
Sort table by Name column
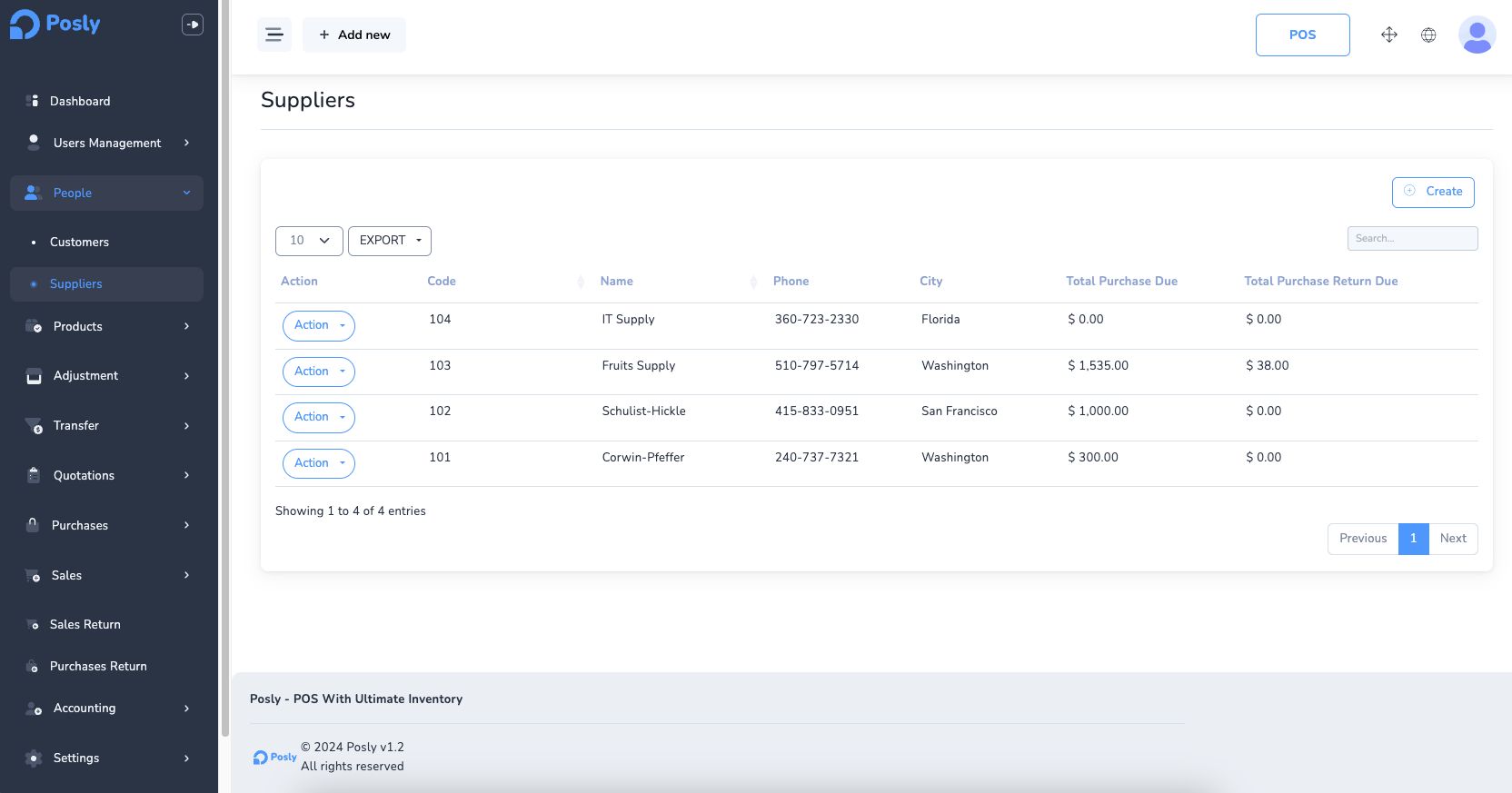click(616, 282)
